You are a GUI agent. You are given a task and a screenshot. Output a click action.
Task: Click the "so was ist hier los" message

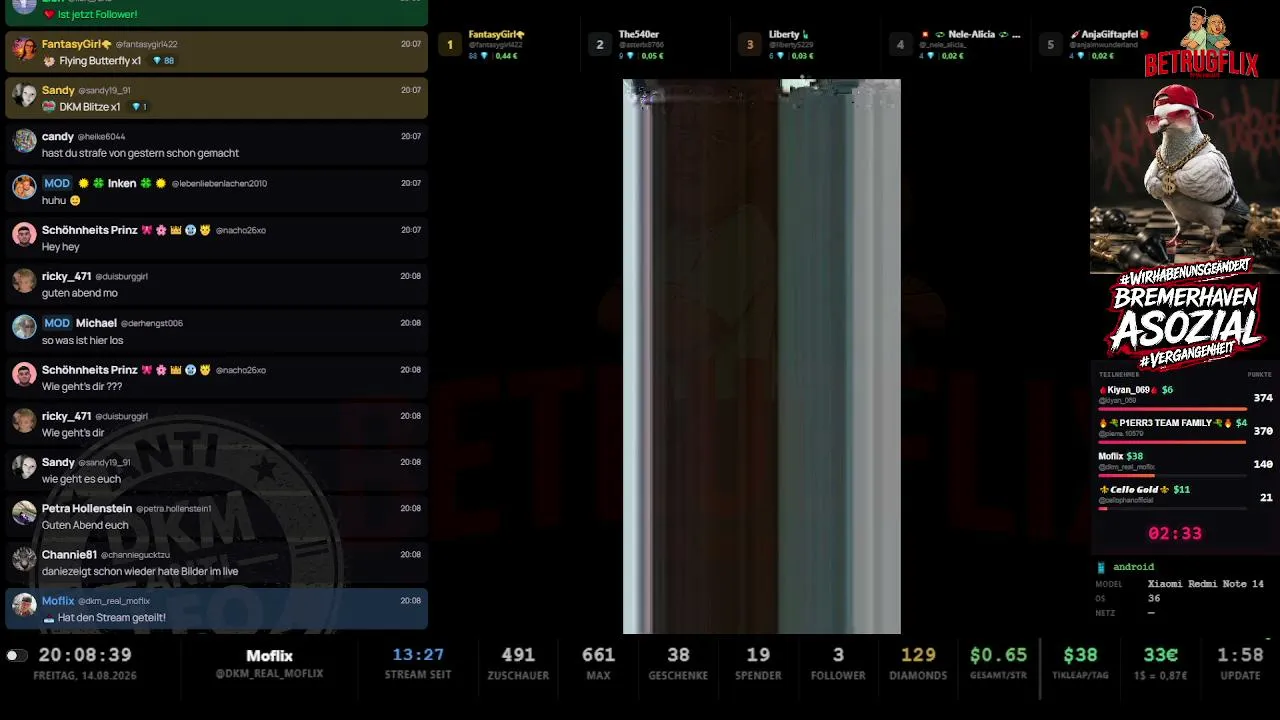tap(84, 340)
